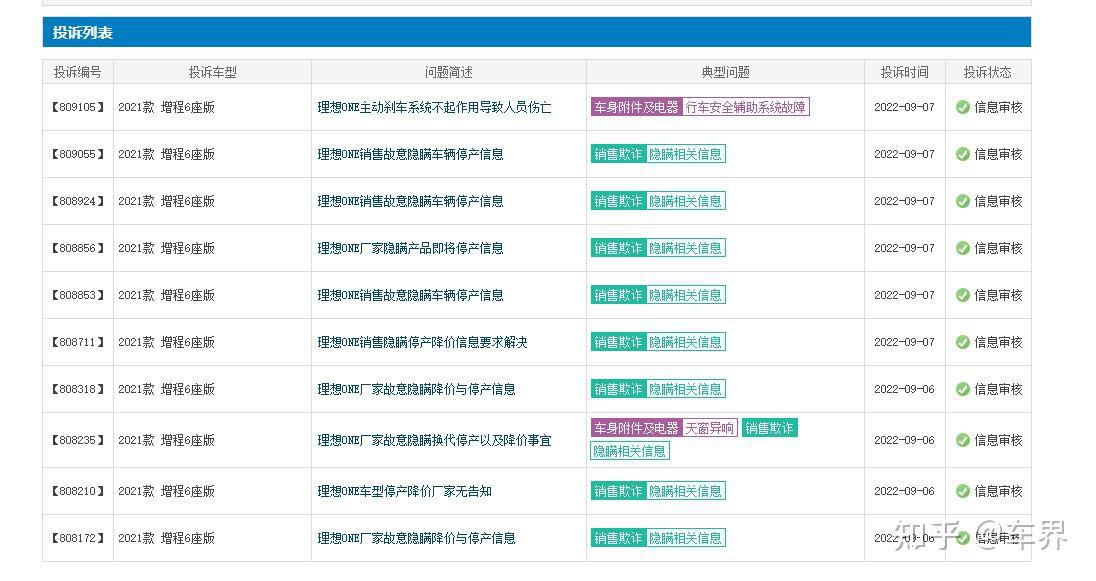The image size is (1096, 581).
Task: Select complaint number 【809055】
Action: [78, 154]
